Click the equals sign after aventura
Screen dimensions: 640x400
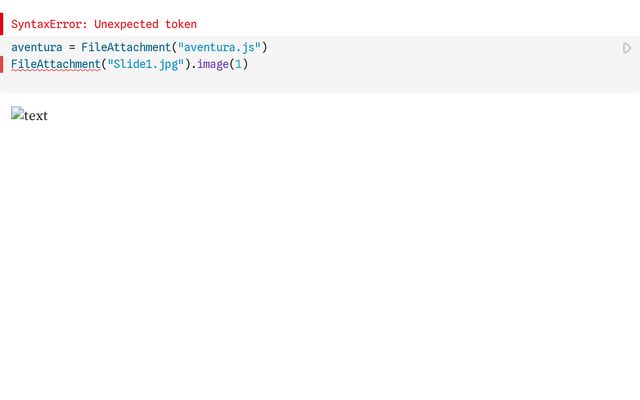pyautogui.click(x=72, y=48)
